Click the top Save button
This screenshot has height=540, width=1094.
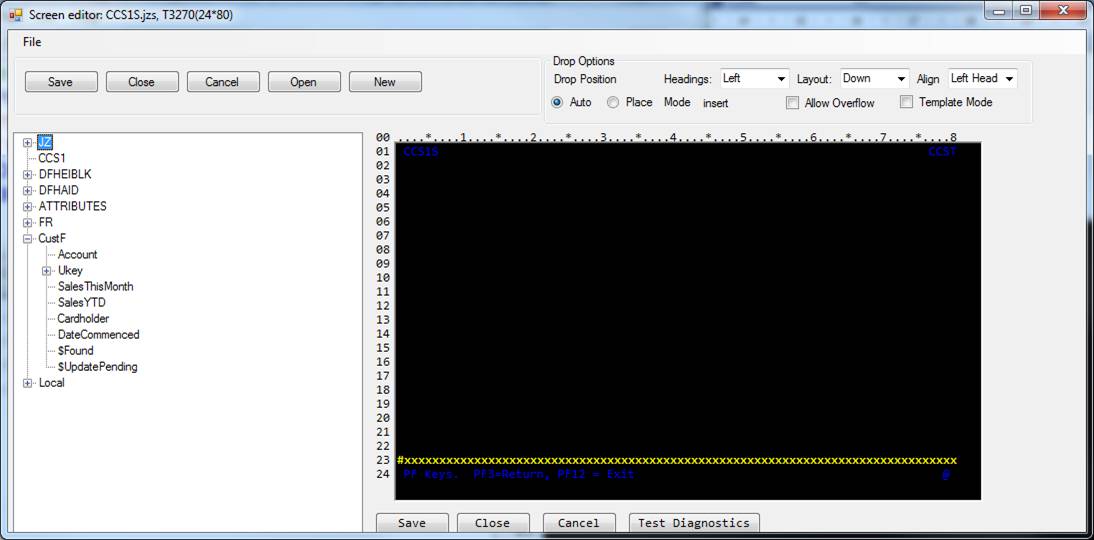[61, 82]
